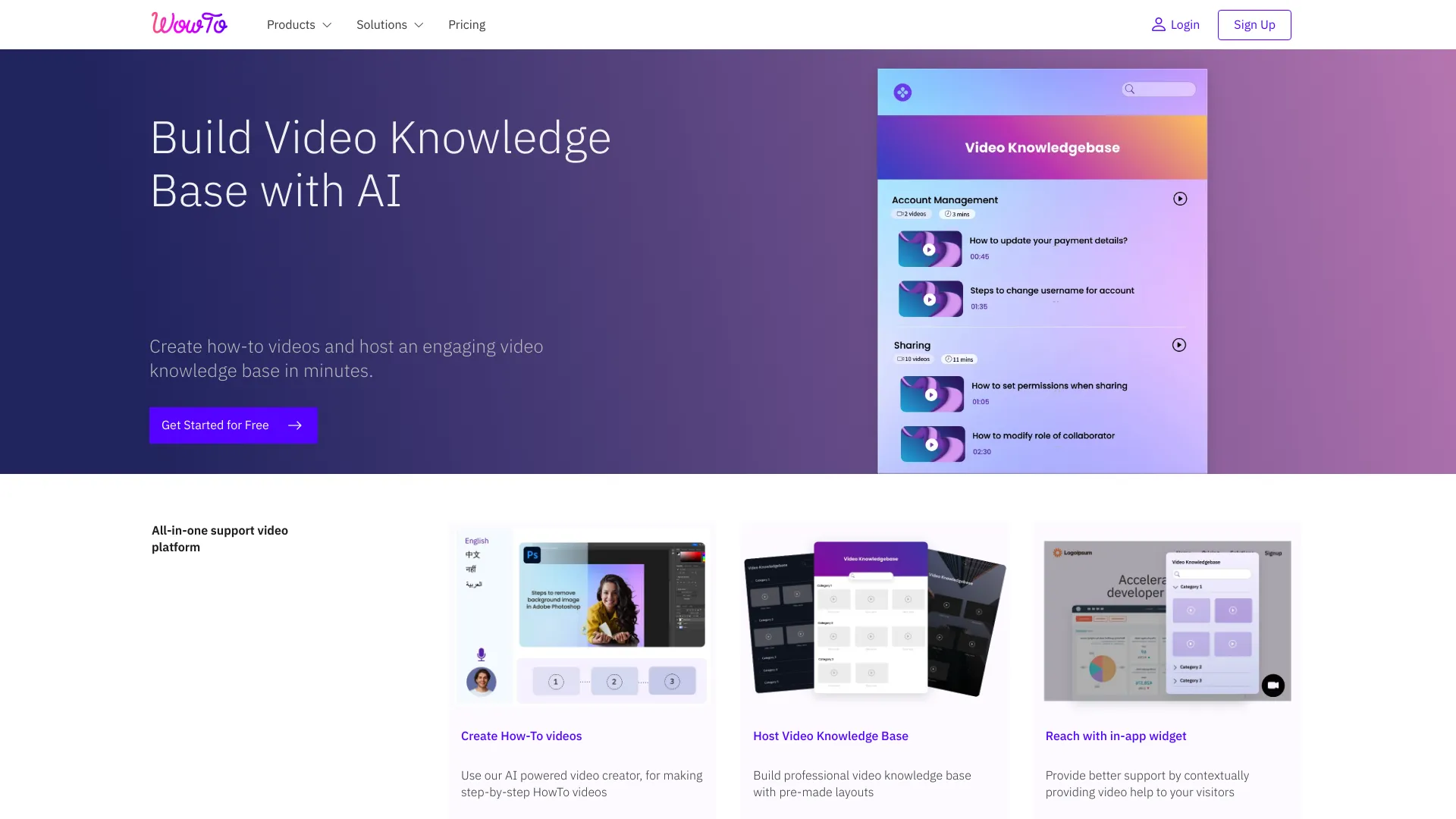Click the presenter avatar in first card
This screenshot has height=819, width=1456.
coord(481,682)
